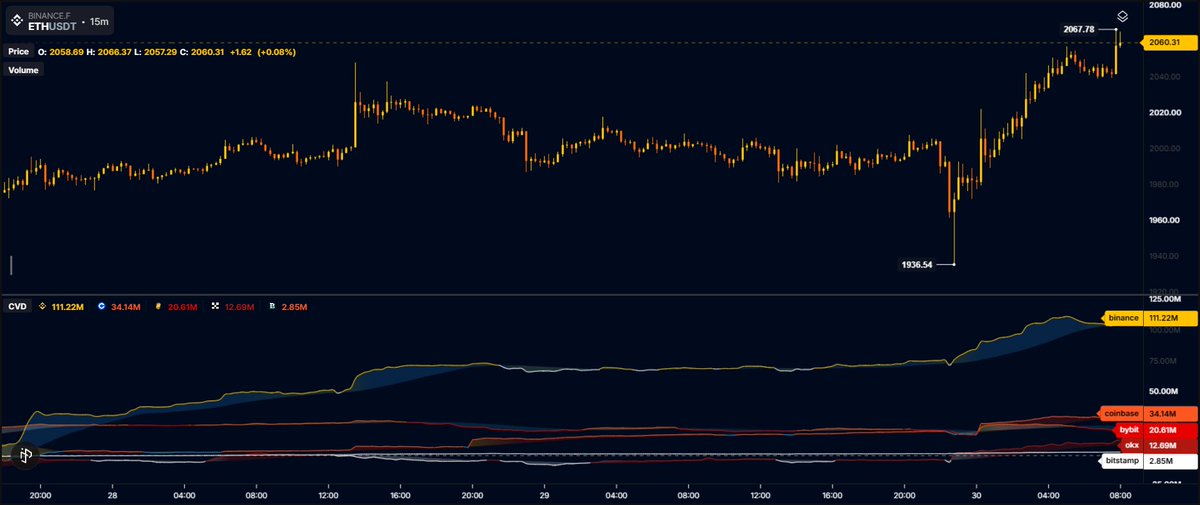Click the 28 date label on the time axis
Screen dimensions: 1200x505
[x=112, y=494]
